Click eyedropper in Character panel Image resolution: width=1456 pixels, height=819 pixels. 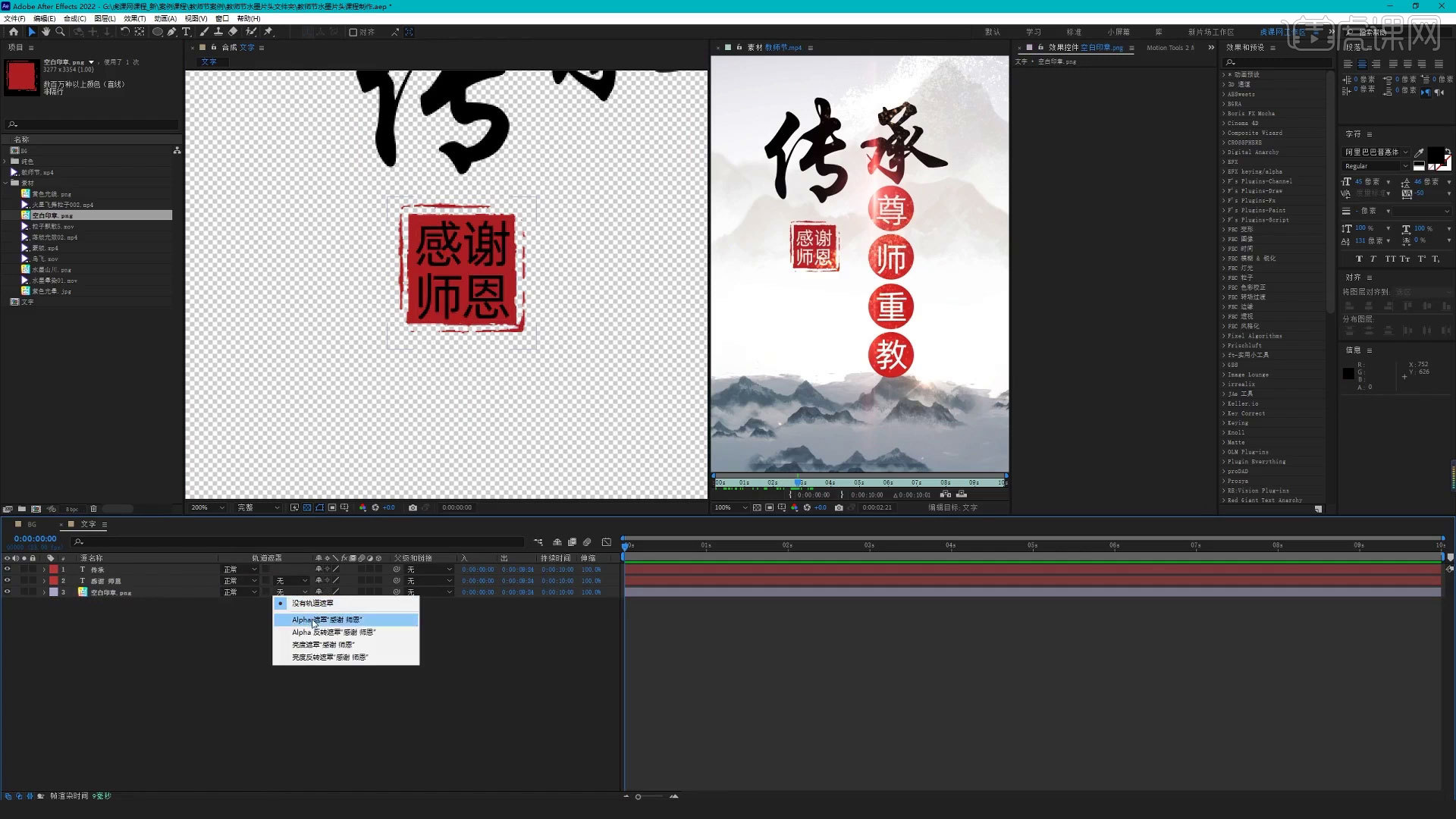pos(1419,152)
